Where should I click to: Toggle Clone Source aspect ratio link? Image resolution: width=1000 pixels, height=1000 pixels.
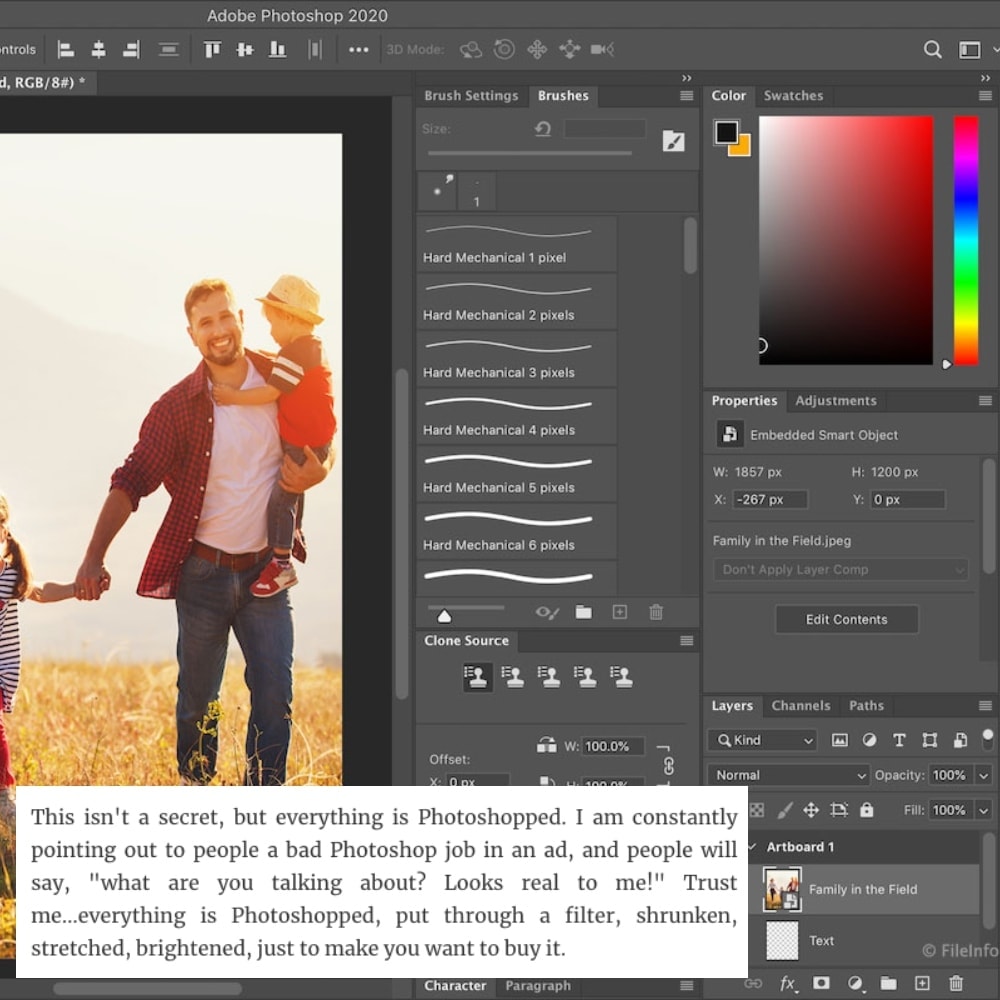tap(668, 765)
